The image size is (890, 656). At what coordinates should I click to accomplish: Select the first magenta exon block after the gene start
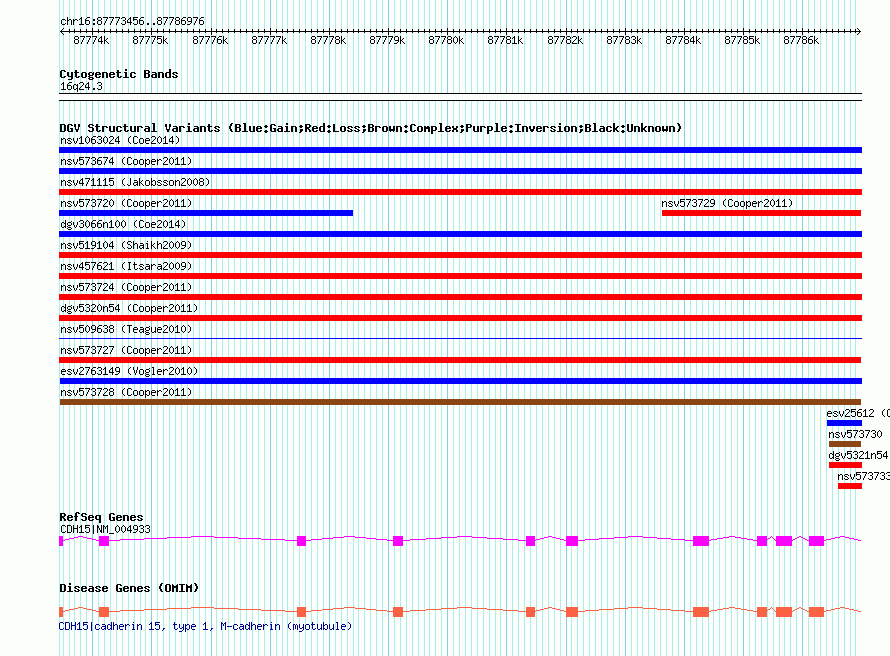pos(104,541)
